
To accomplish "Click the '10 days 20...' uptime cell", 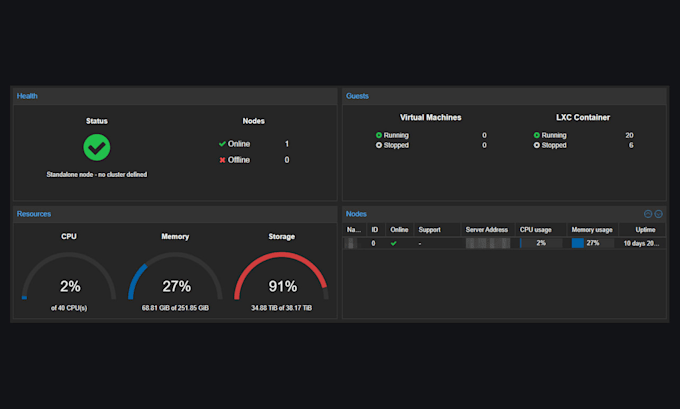I will 641,243.
